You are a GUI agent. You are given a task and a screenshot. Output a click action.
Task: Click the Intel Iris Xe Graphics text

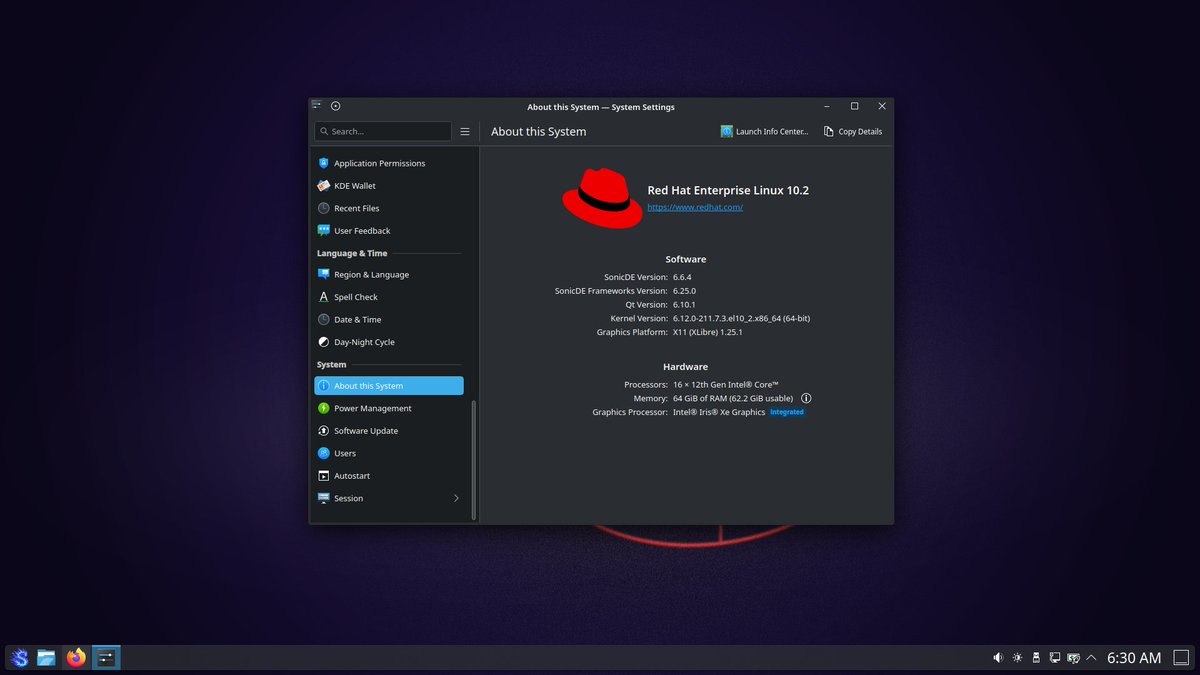(x=719, y=412)
